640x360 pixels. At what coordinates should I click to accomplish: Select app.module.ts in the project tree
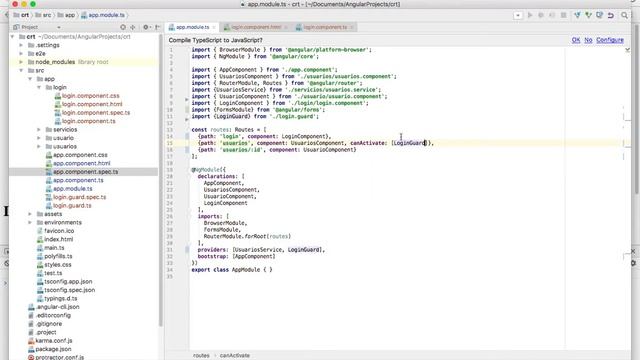point(72,189)
